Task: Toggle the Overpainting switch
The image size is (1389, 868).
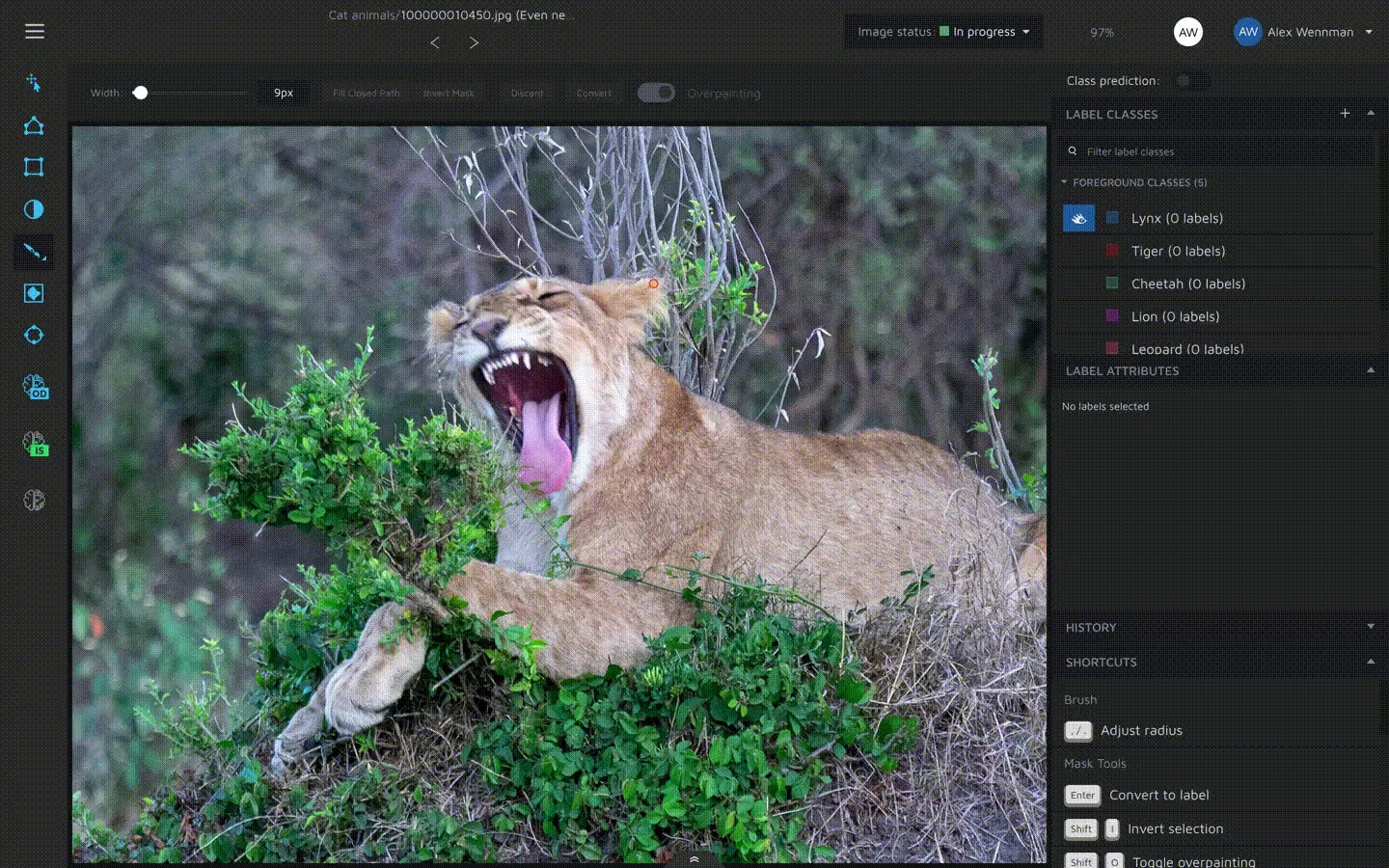Action: pos(656,93)
